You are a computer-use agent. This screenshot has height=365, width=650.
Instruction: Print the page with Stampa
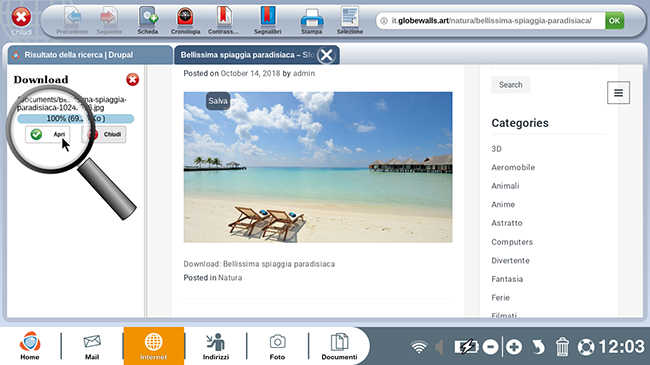[x=312, y=20]
